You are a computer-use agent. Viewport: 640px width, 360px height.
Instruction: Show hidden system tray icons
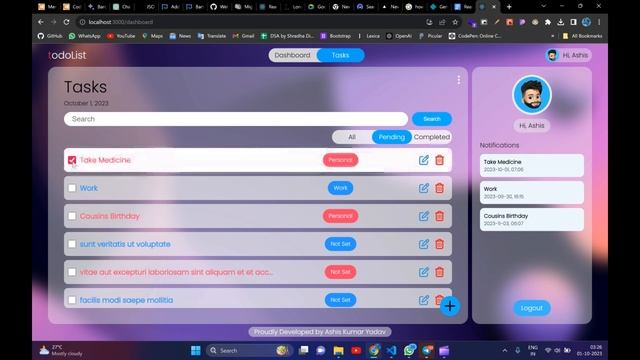coord(505,350)
